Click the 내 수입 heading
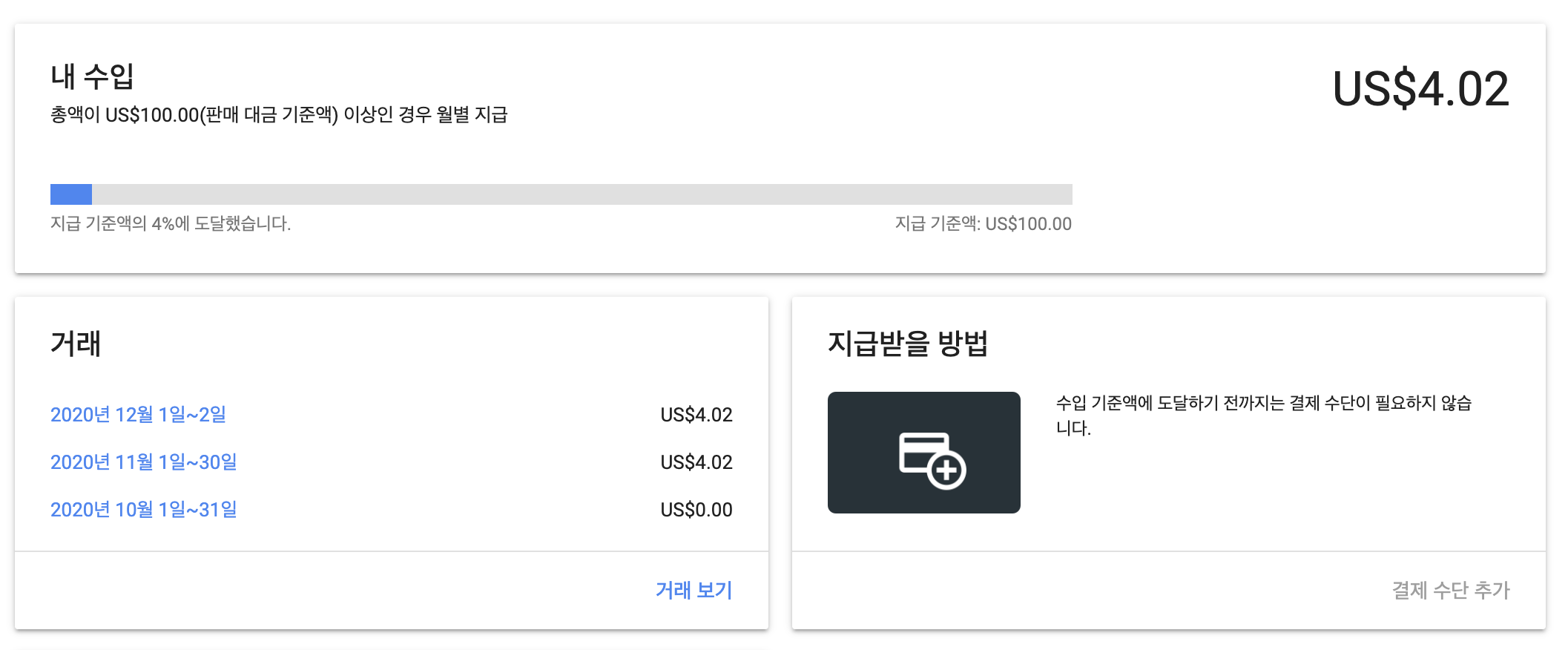Image resolution: width=1568 pixels, height=650 pixels. [x=93, y=76]
